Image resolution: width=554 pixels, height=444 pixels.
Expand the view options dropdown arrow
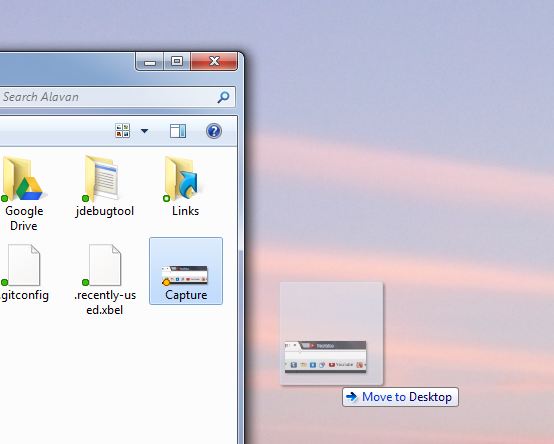pyautogui.click(x=144, y=131)
